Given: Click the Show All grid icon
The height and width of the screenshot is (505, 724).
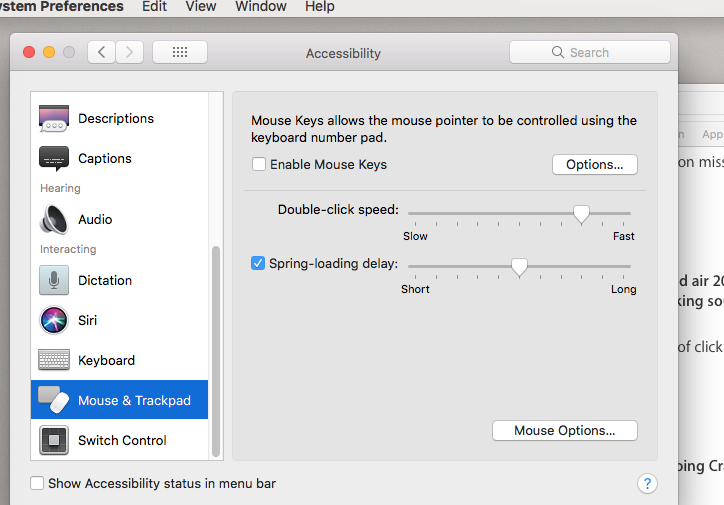Looking at the screenshot, I should pyautogui.click(x=180, y=52).
